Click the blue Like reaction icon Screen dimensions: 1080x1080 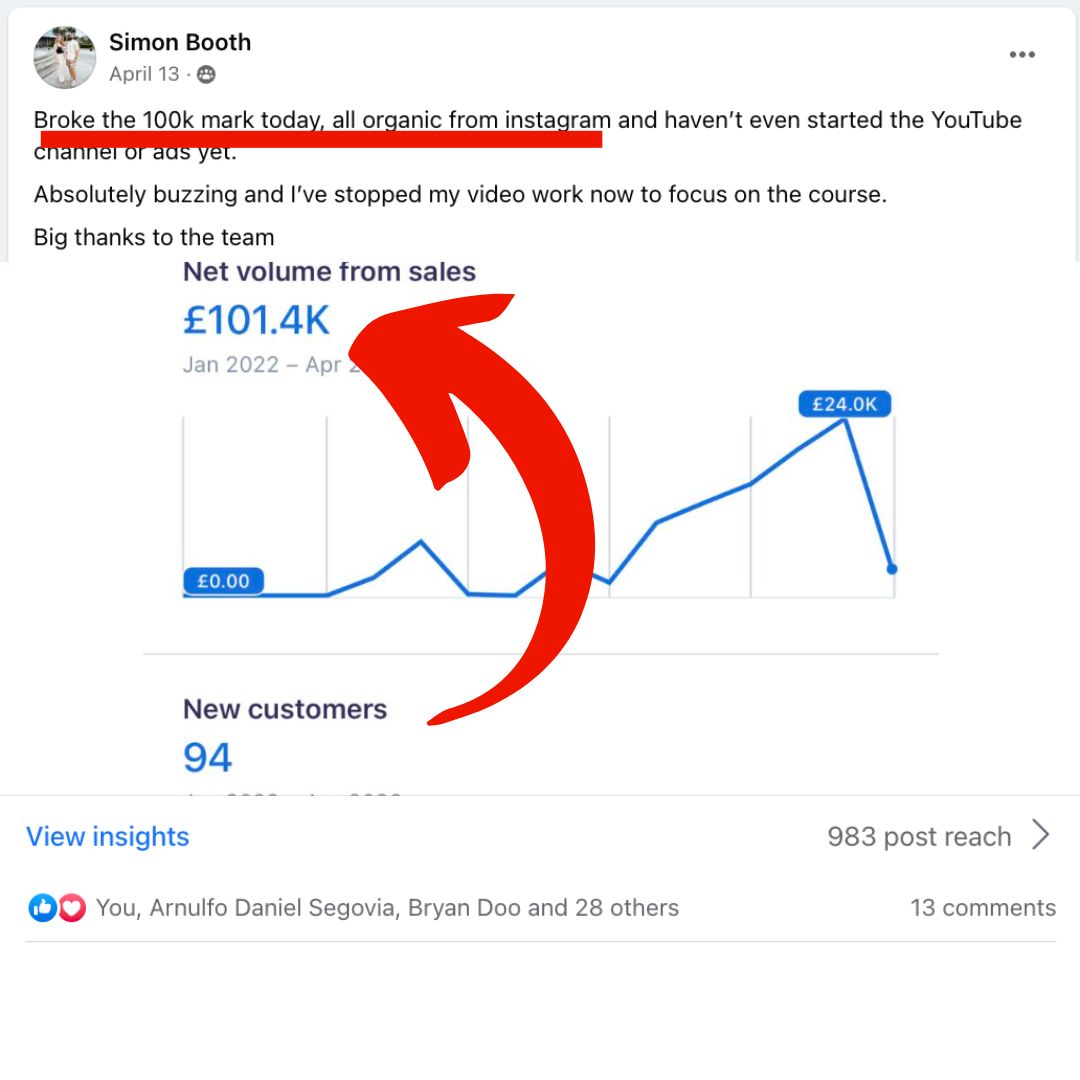coord(42,908)
